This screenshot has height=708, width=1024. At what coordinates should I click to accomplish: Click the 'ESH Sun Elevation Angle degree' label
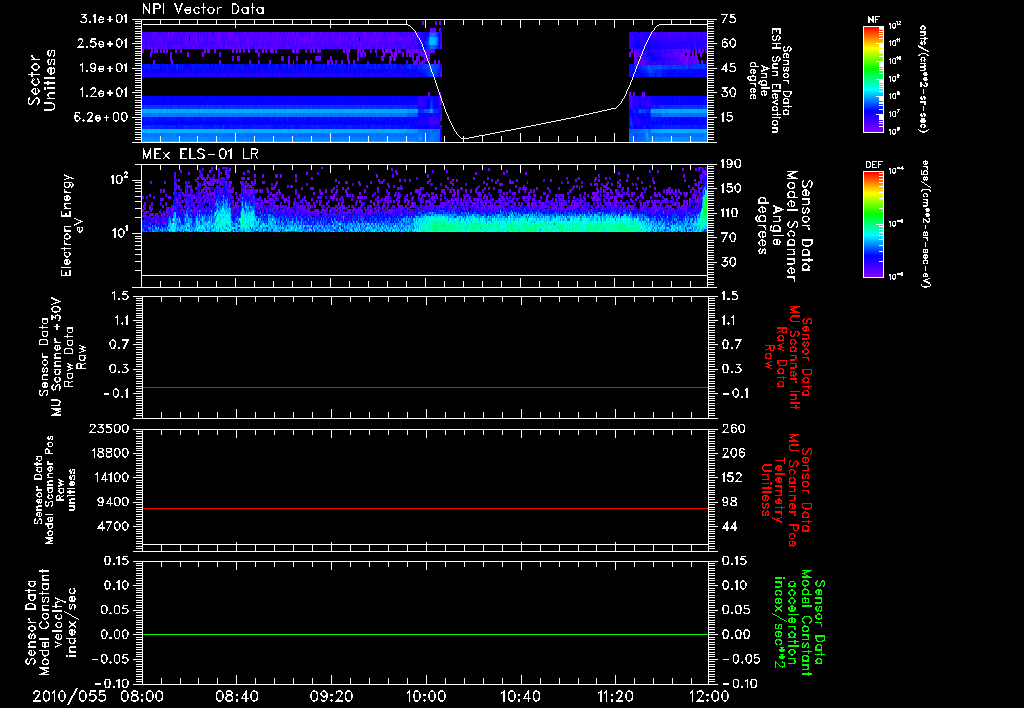coord(769,80)
